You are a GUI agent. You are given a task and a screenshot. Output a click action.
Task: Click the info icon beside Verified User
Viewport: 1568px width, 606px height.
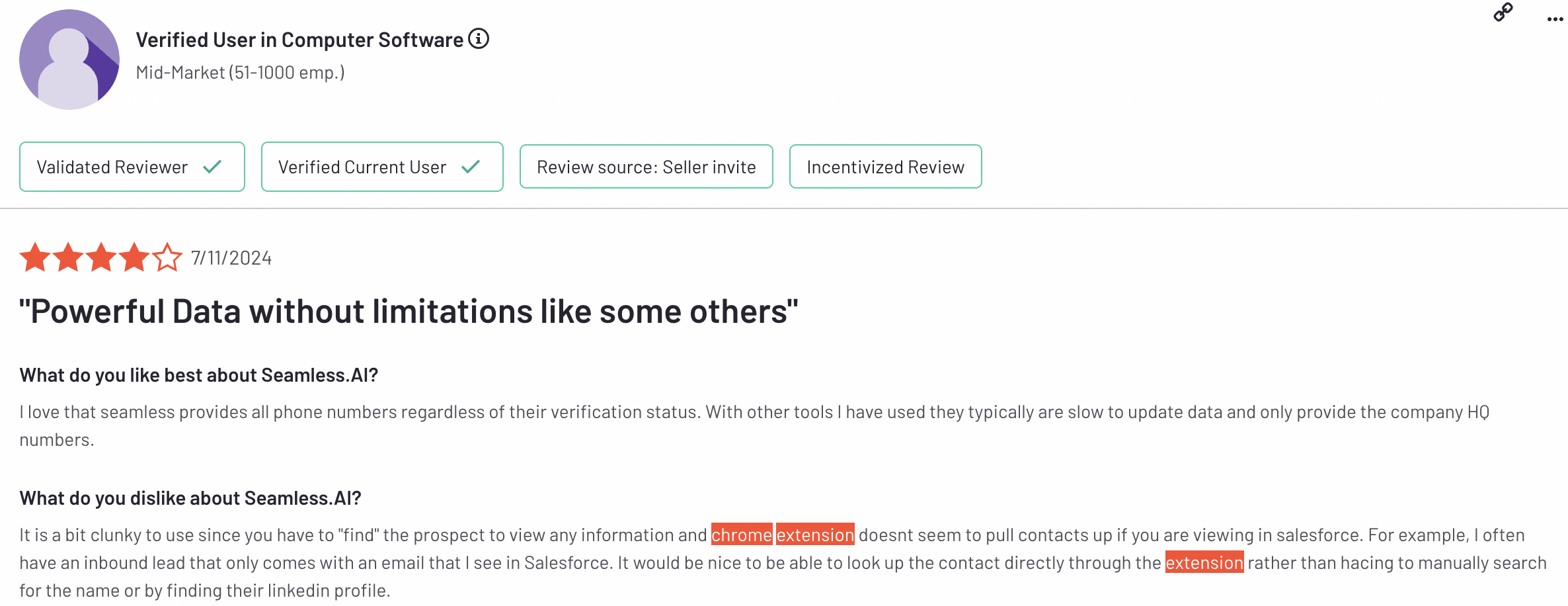479,39
